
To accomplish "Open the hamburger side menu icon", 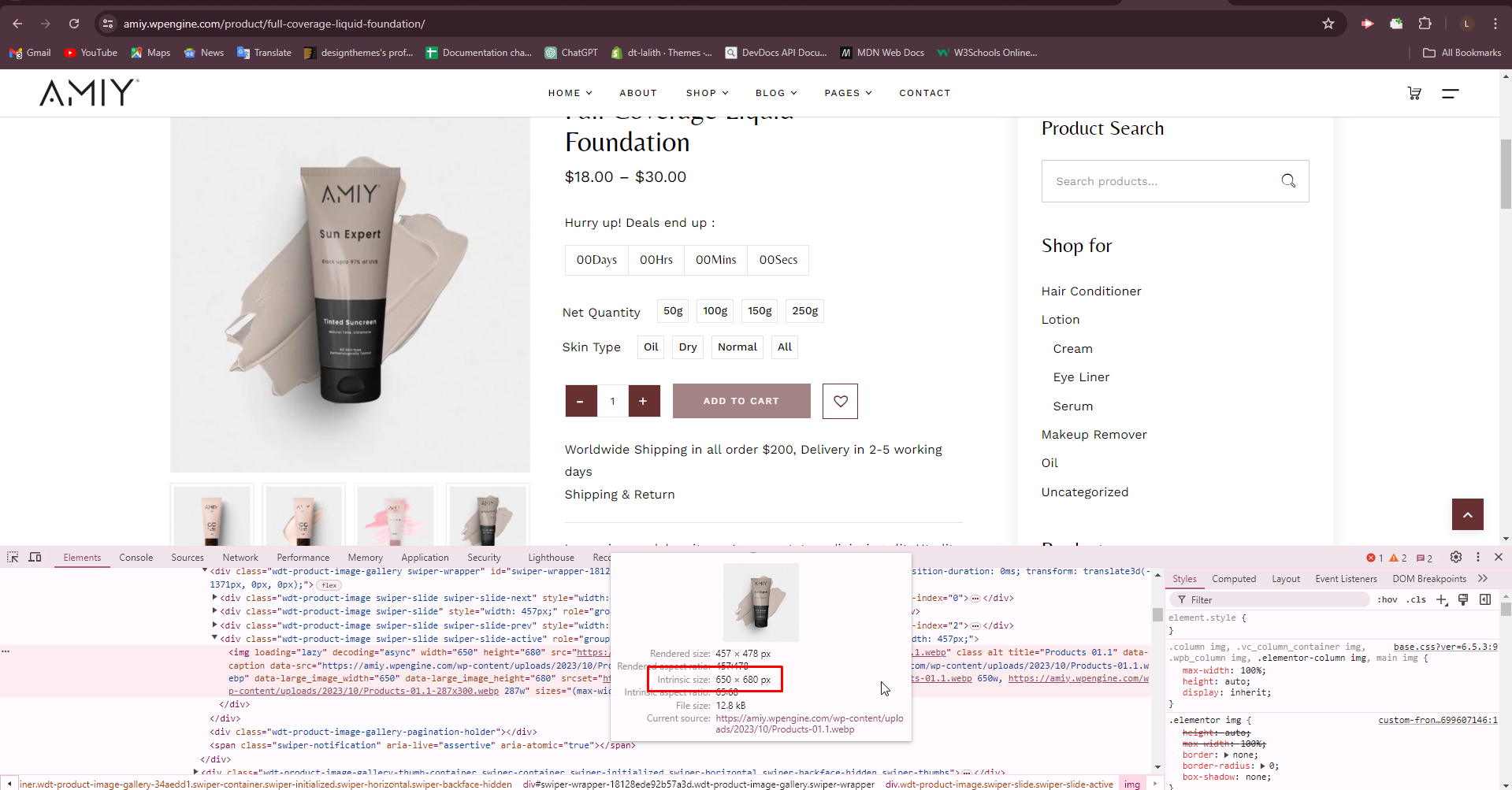I will 1451,93.
